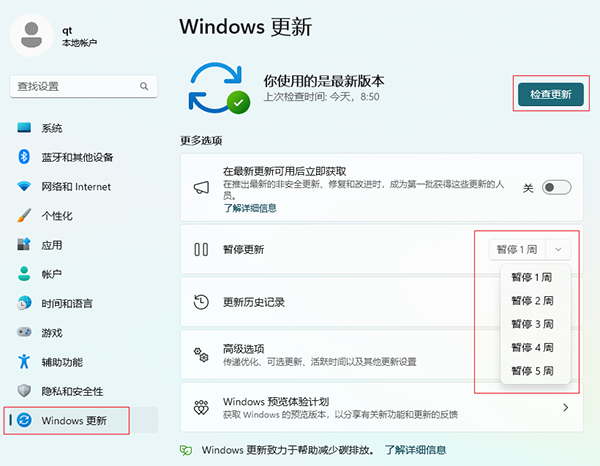Click the 上次检查时间 timestamp text

click(x=321, y=97)
